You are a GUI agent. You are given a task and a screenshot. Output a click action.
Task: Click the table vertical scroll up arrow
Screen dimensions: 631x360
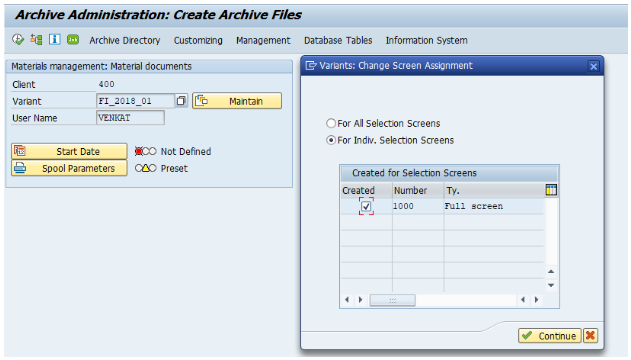click(551, 272)
